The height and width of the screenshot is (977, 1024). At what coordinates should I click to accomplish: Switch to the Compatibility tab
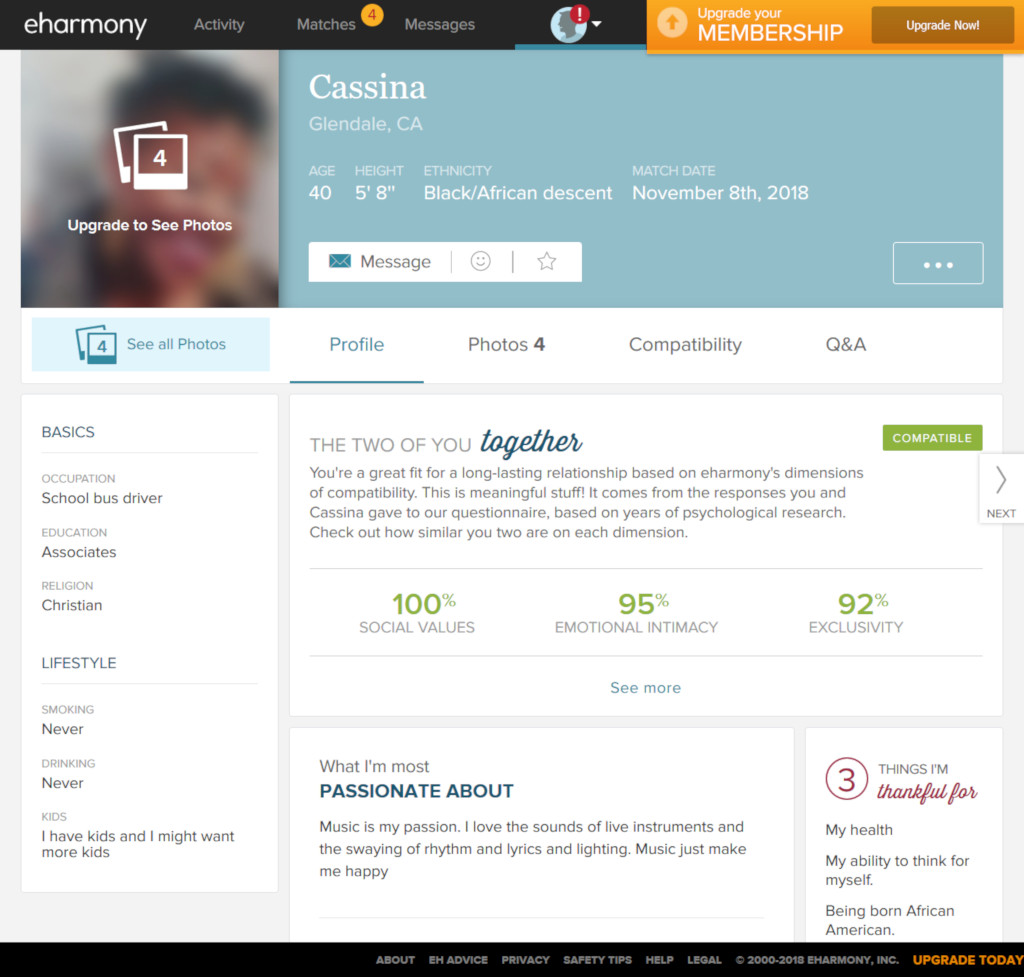[x=685, y=344]
